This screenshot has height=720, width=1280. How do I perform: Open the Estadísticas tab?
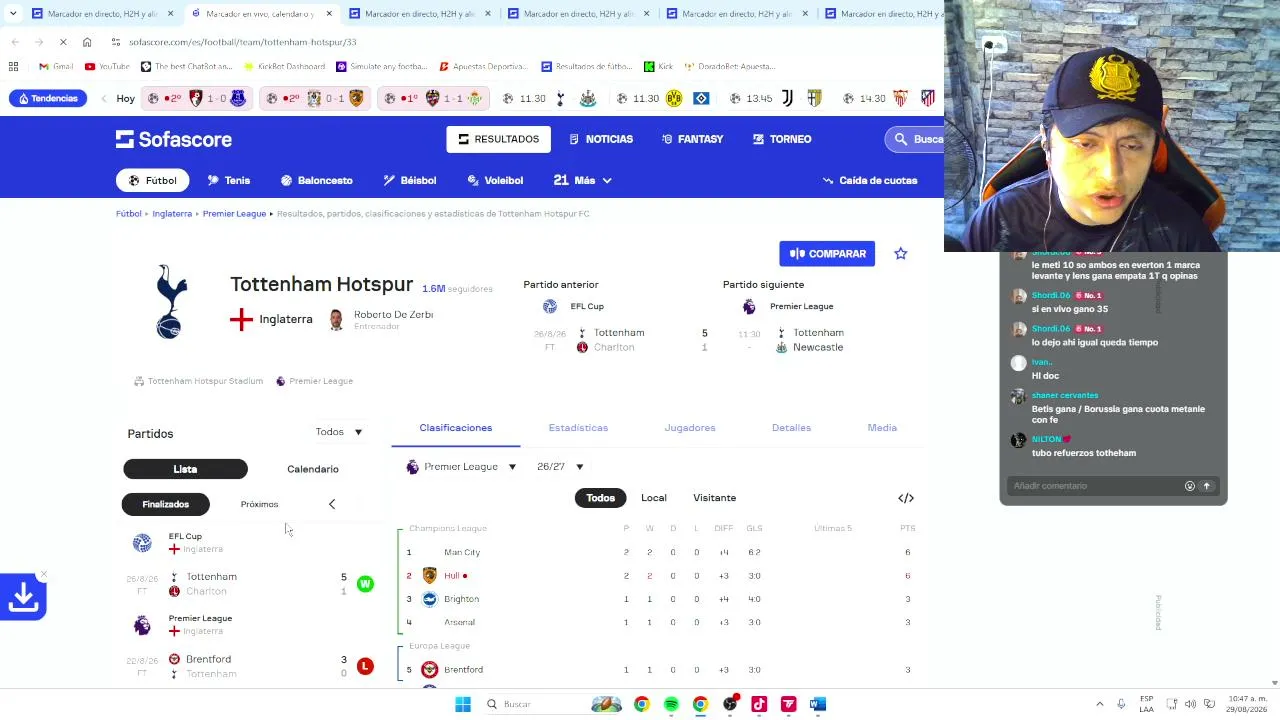578,428
